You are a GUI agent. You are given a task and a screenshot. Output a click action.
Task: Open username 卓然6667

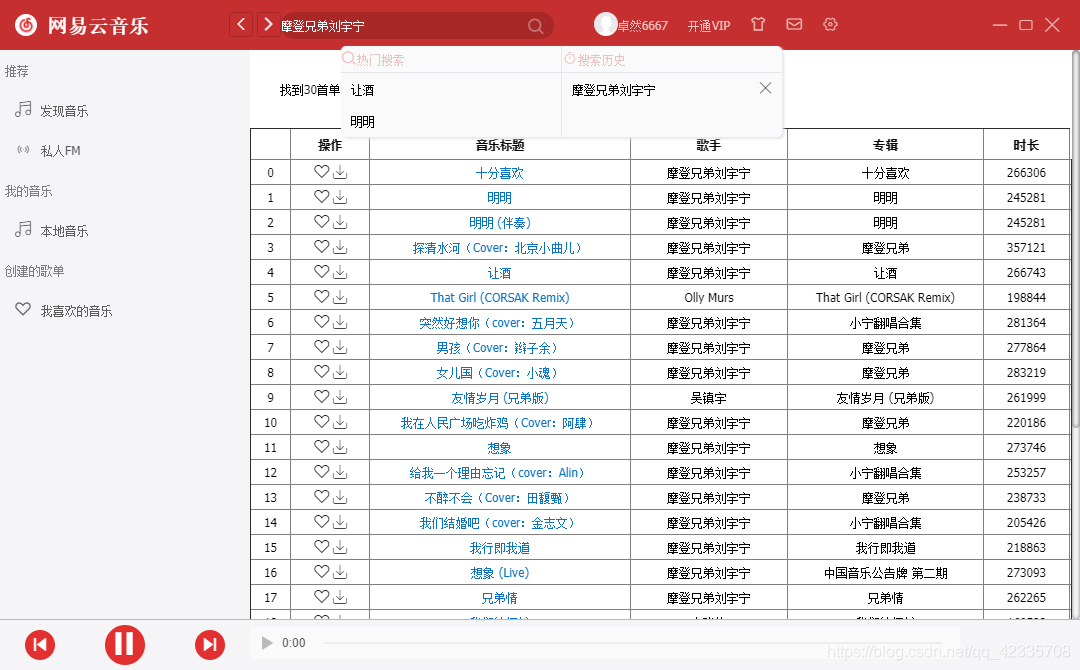(642, 25)
